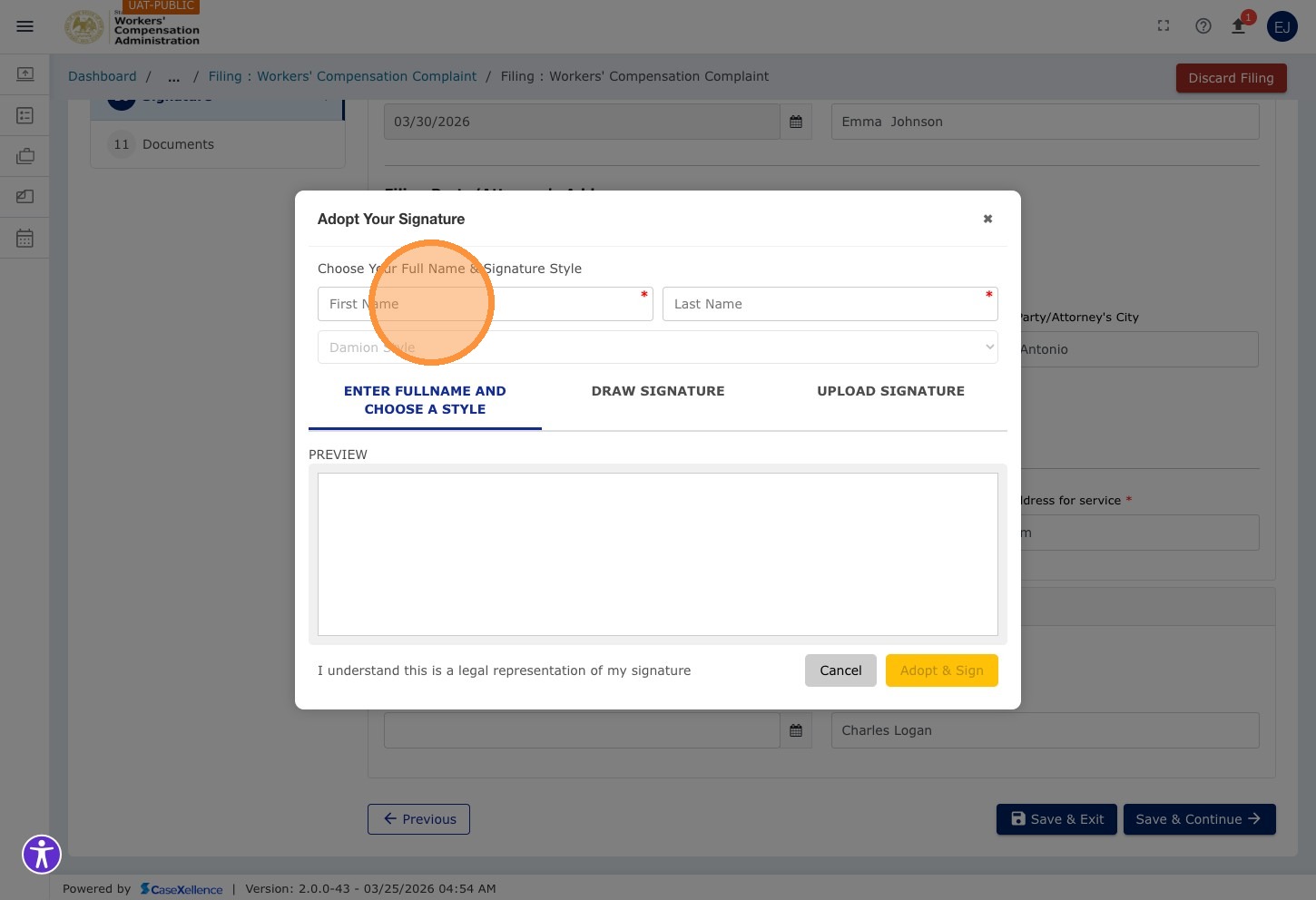This screenshot has width=1316, height=900.
Task: Open the help question mark icon
Action: click(1203, 26)
